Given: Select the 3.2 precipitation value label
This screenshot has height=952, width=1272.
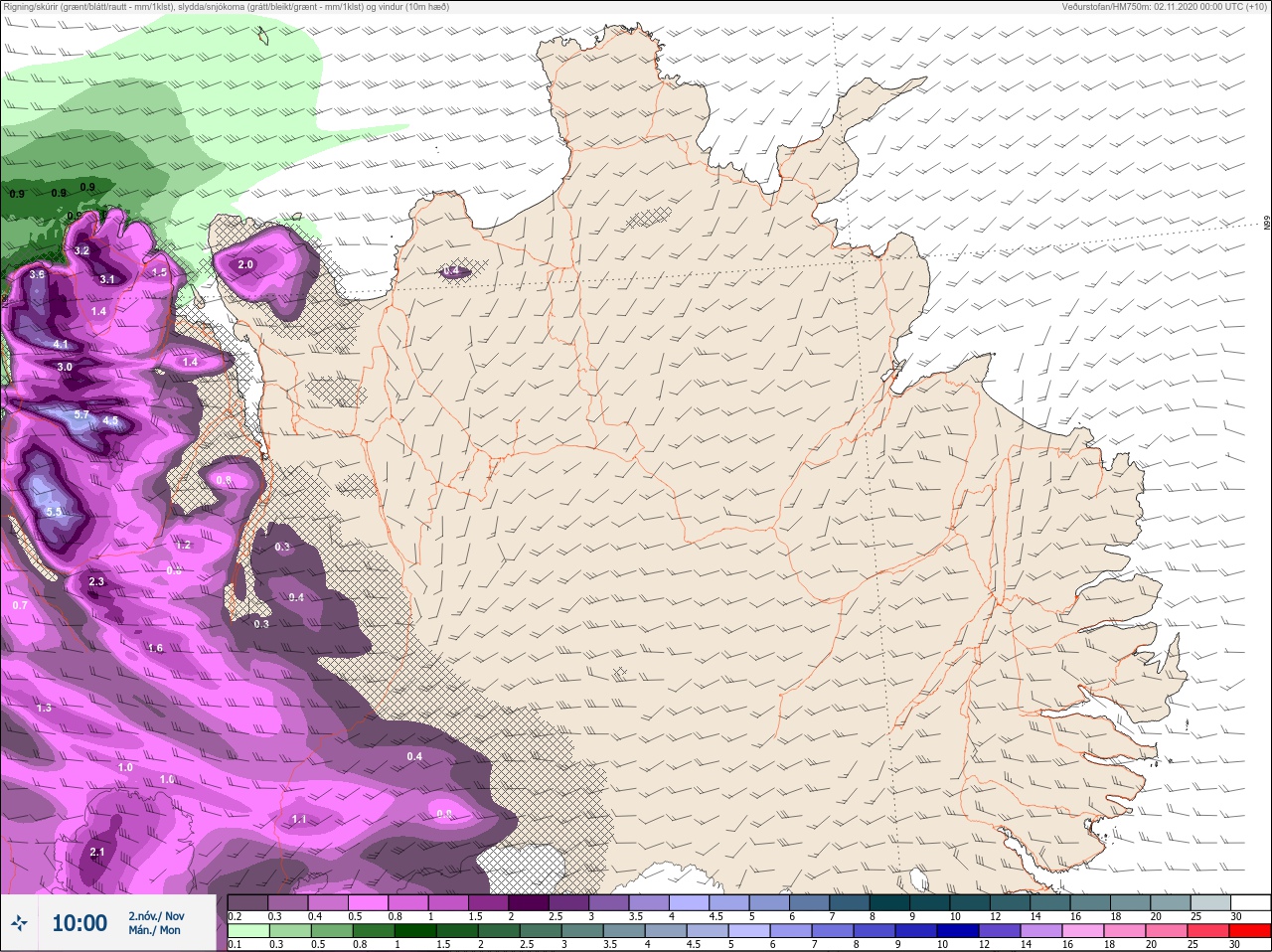Looking at the screenshot, I should pos(82,250).
